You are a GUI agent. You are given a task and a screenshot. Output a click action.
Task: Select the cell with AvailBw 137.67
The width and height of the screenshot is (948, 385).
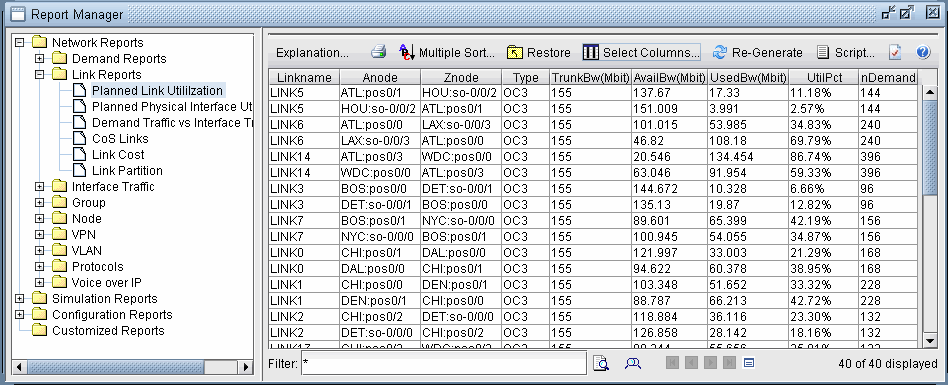tap(669, 92)
